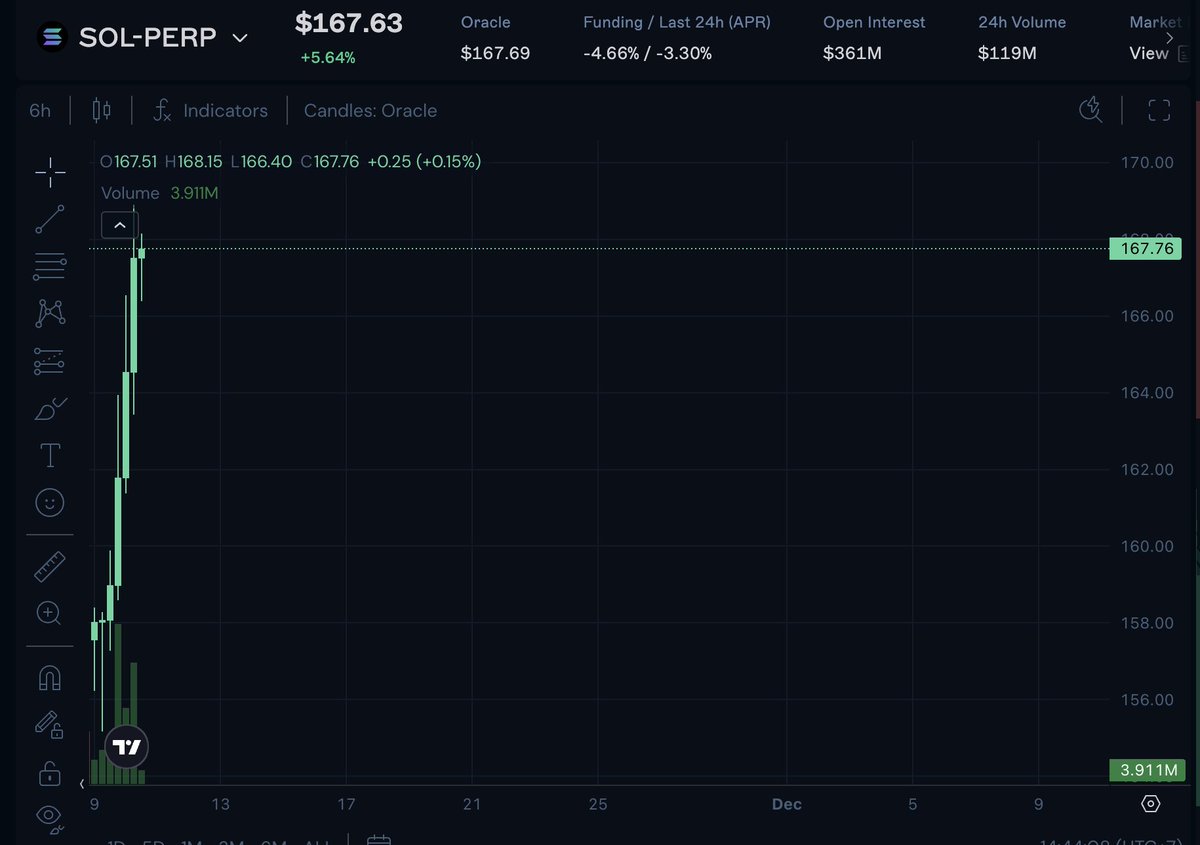Viewport: 1200px width, 845px height.
Task: Click the quick search lightning icon
Action: tap(1090, 109)
